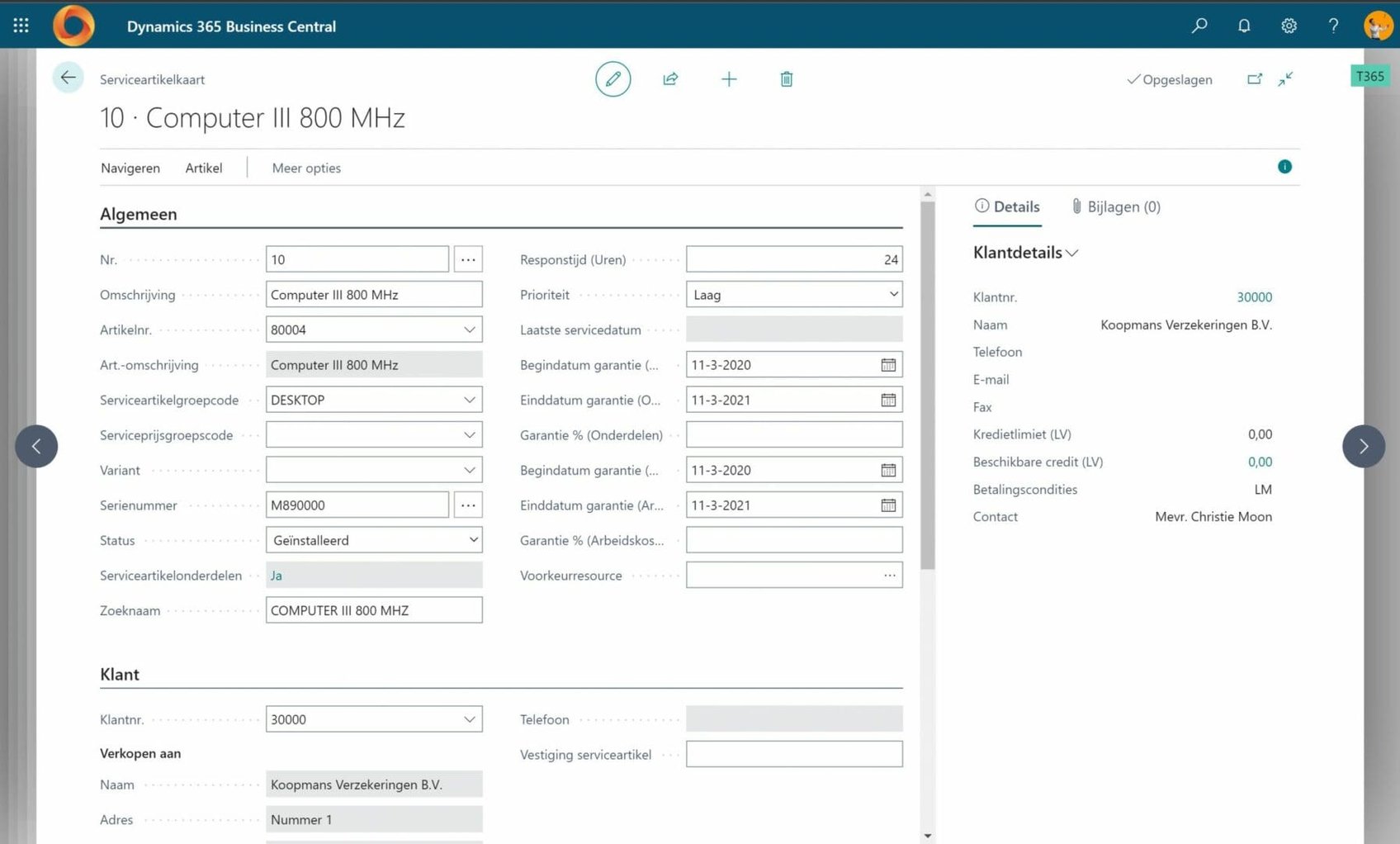
Task: Open Meer opties menu
Action: tap(306, 168)
